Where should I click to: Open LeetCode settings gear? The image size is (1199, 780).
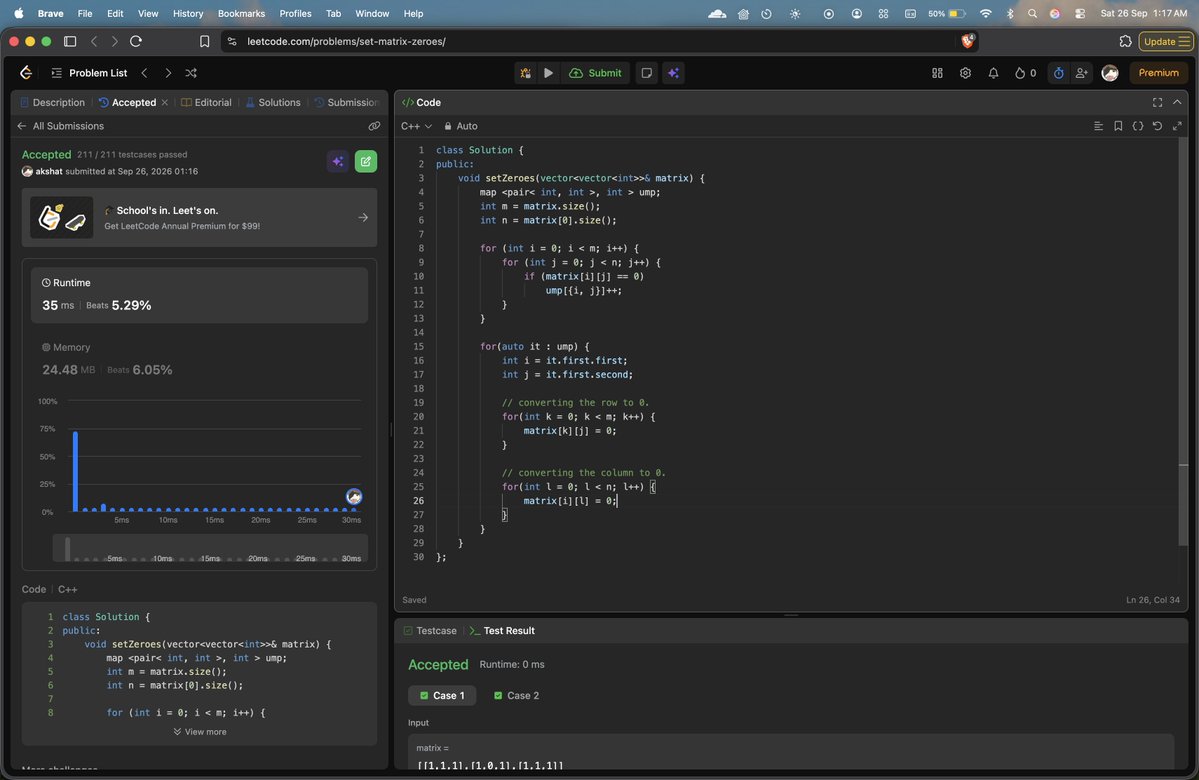tap(965, 73)
